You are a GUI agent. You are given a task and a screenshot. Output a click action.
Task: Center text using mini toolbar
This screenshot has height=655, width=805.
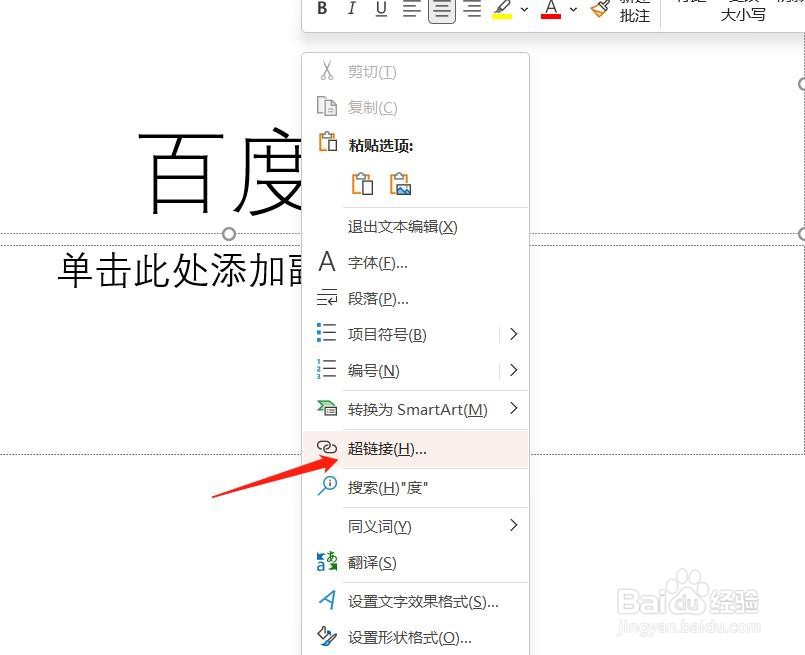pyautogui.click(x=442, y=10)
